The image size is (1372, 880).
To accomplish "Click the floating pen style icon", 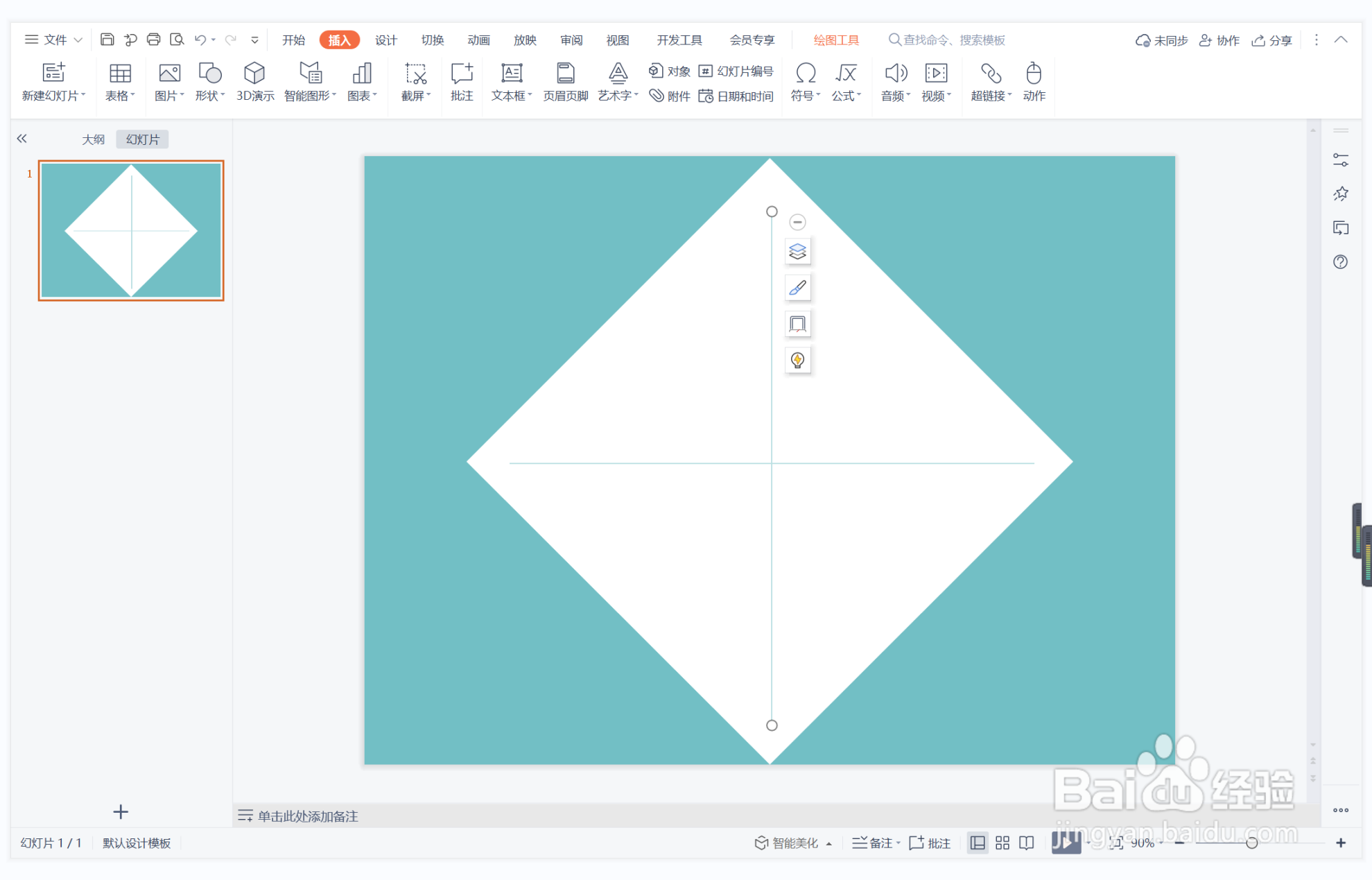I will point(797,288).
